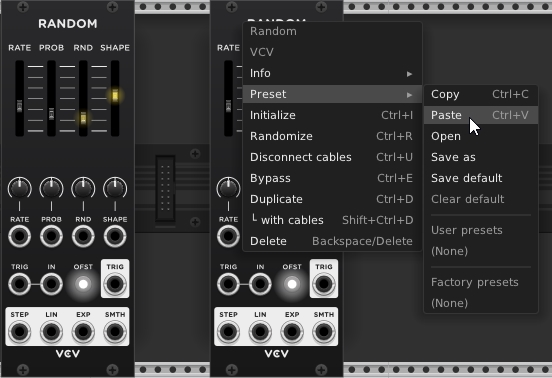Image resolution: width=552 pixels, height=378 pixels.
Task: Click PROB slider handle on left module
Action: pyautogui.click(x=51, y=114)
